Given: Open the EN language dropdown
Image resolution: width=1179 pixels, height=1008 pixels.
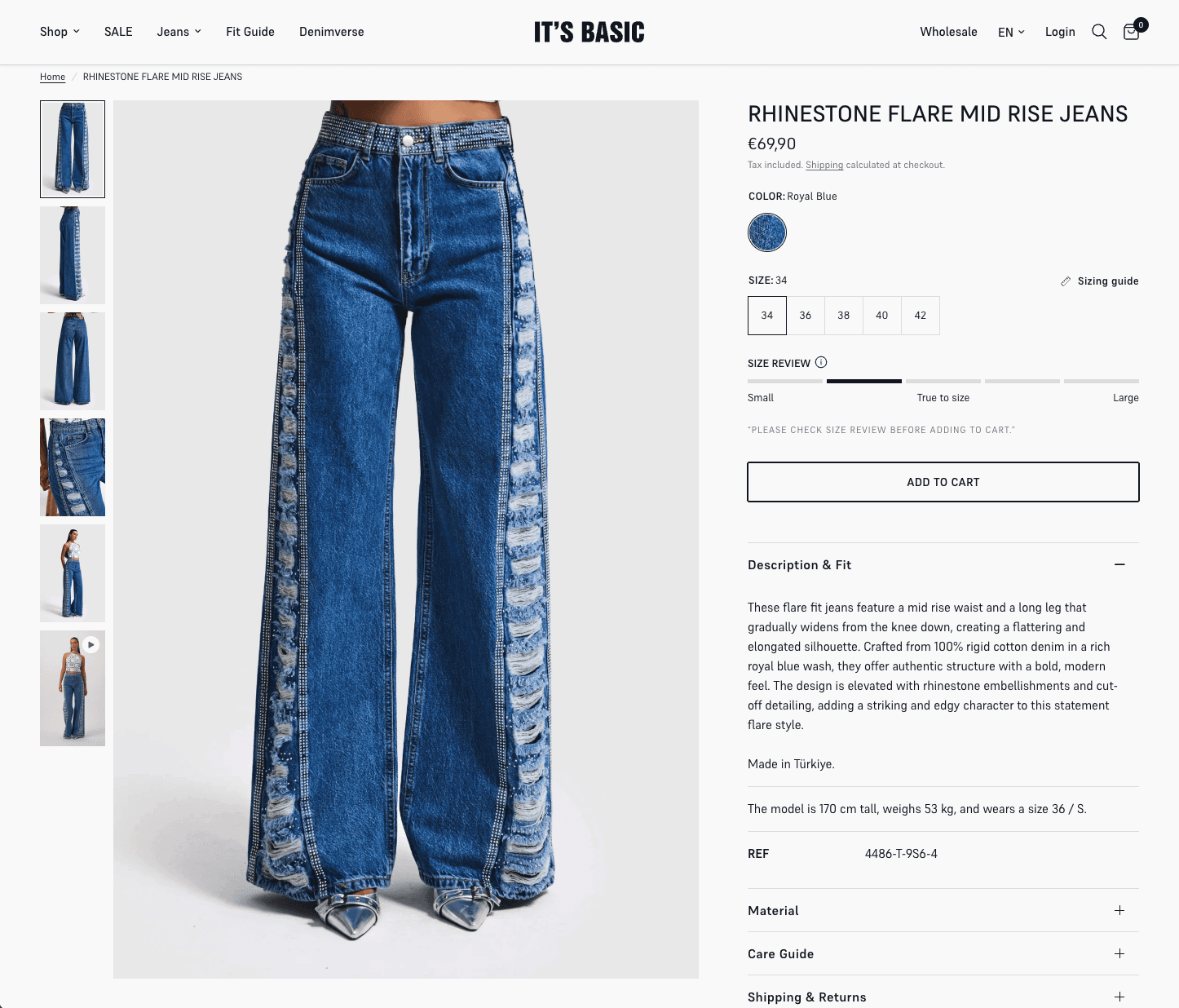Looking at the screenshot, I should coord(1011,32).
